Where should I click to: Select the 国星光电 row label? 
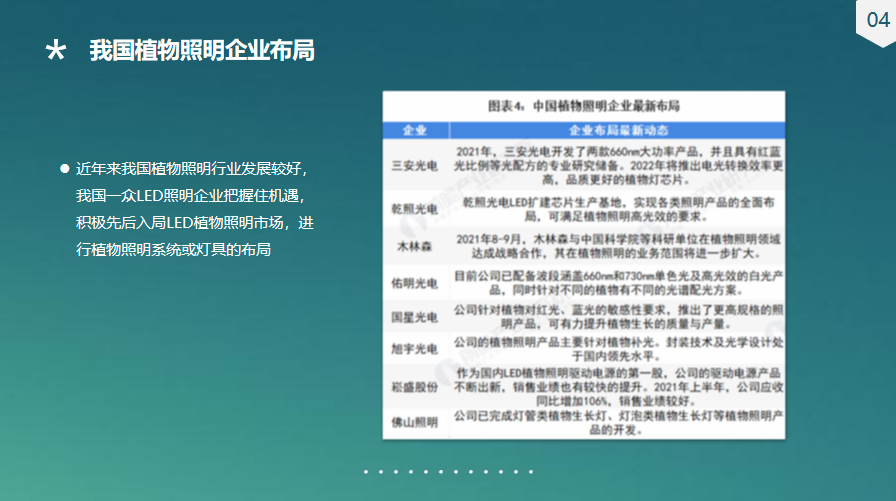pos(415,317)
